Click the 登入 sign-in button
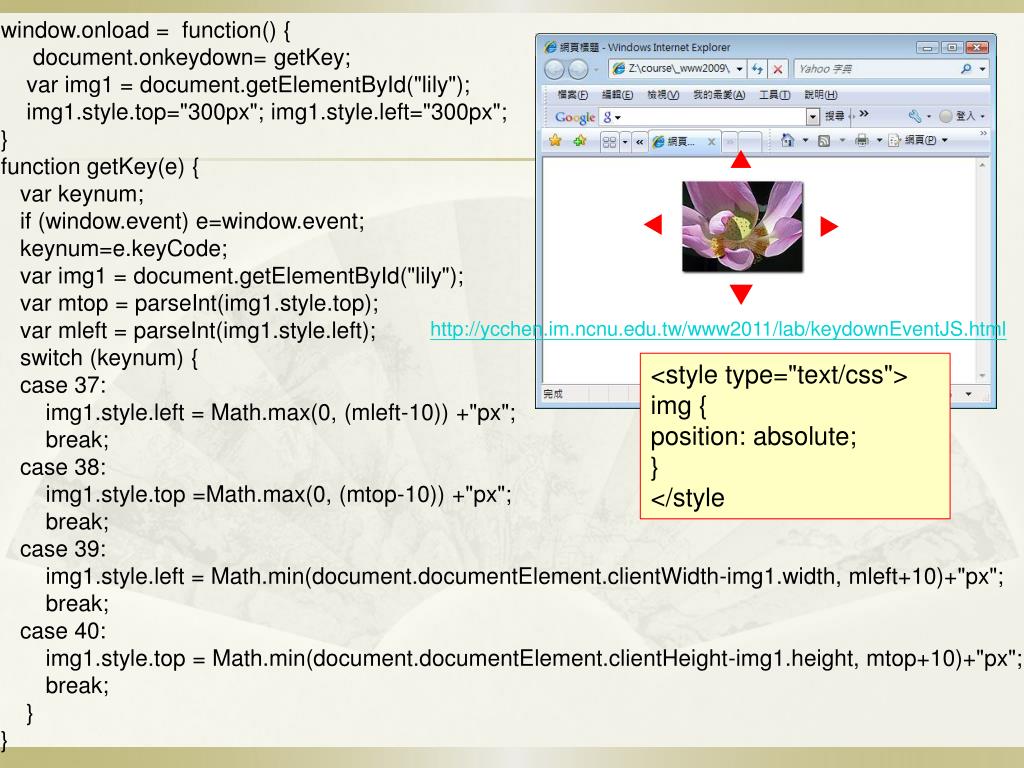 pos(958,116)
